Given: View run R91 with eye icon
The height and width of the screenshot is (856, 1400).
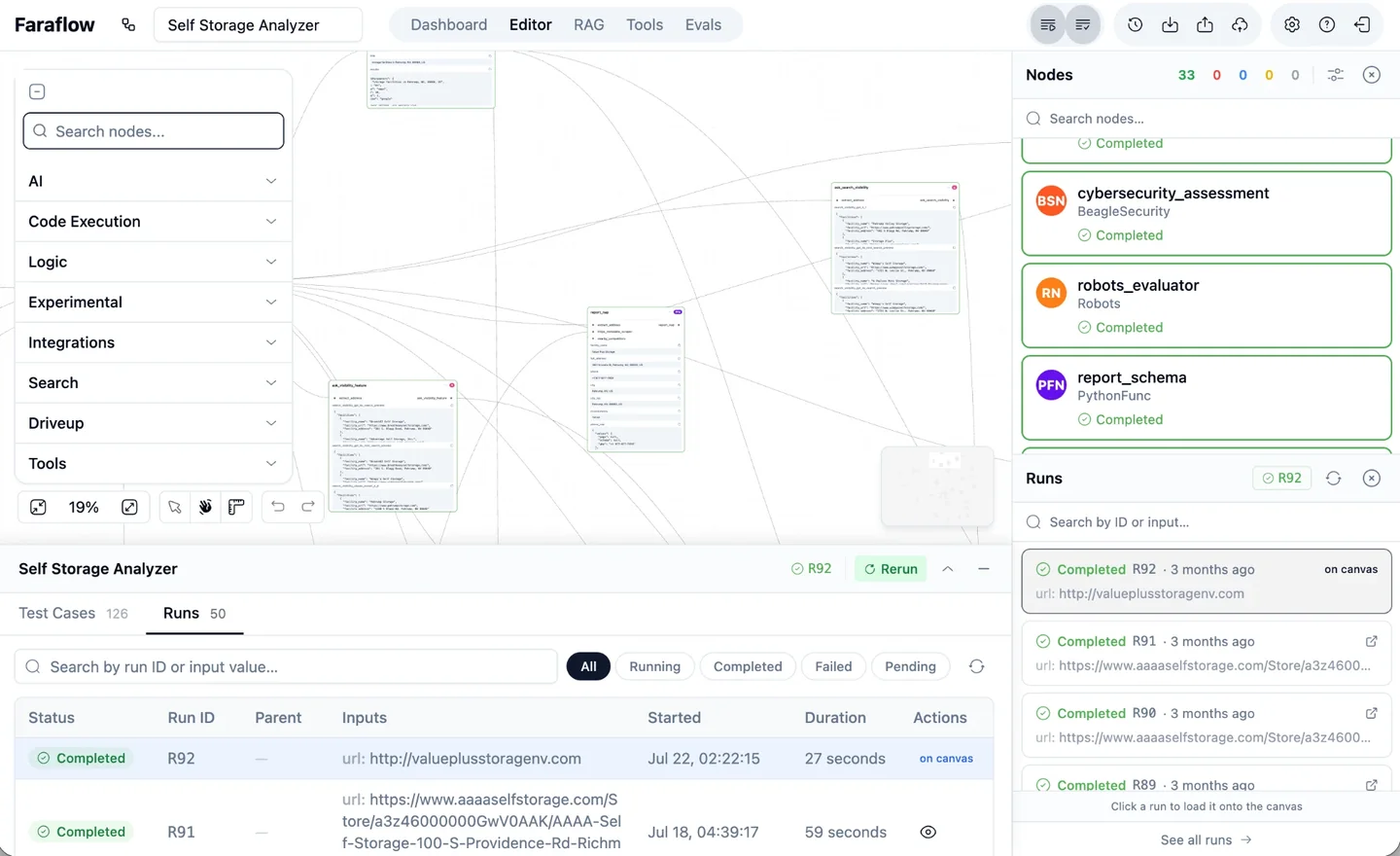Looking at the screenshot, I should (928, 833).
